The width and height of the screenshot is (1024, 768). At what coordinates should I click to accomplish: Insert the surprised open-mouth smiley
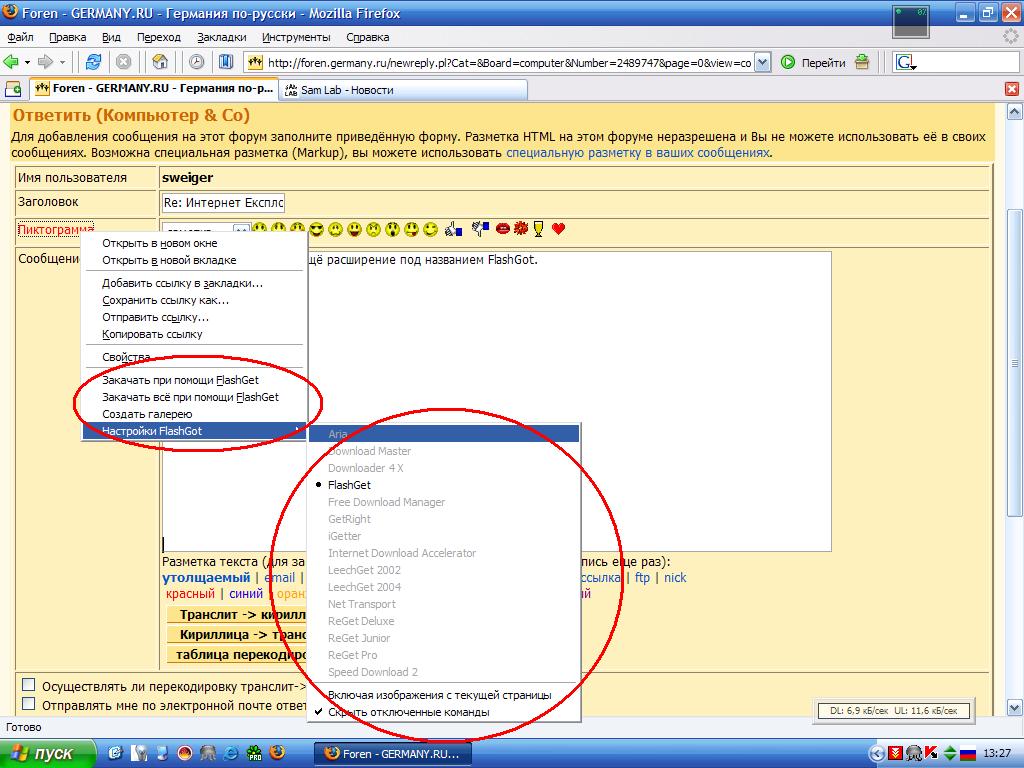coord(392,229)
